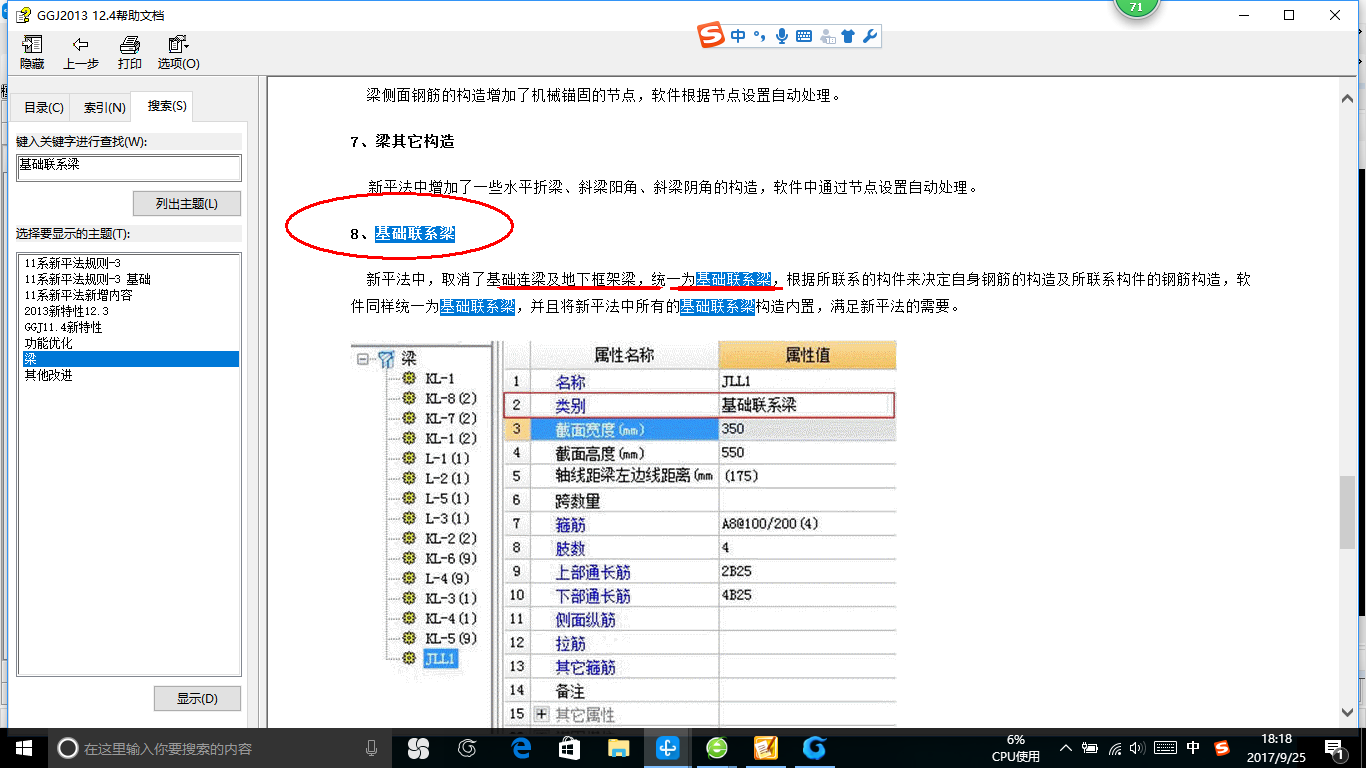Collapse the 梁 tree root node

tap(362, 358)
